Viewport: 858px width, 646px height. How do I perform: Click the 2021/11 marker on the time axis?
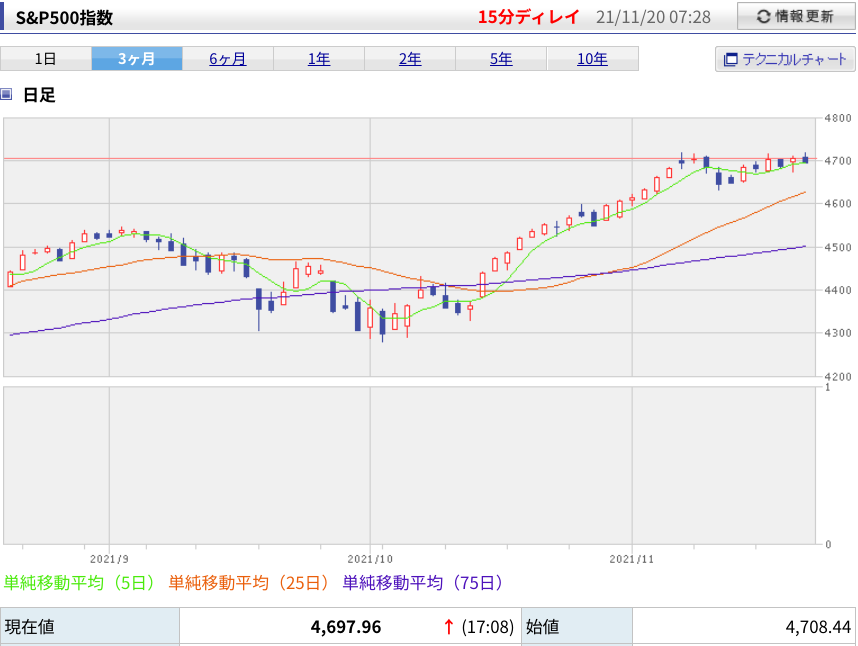631,559
